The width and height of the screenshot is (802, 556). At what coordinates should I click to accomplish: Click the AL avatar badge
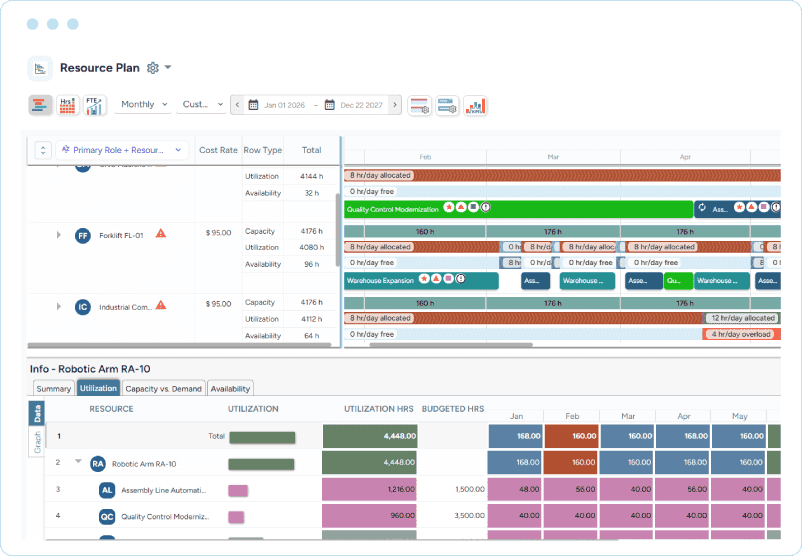107,490
